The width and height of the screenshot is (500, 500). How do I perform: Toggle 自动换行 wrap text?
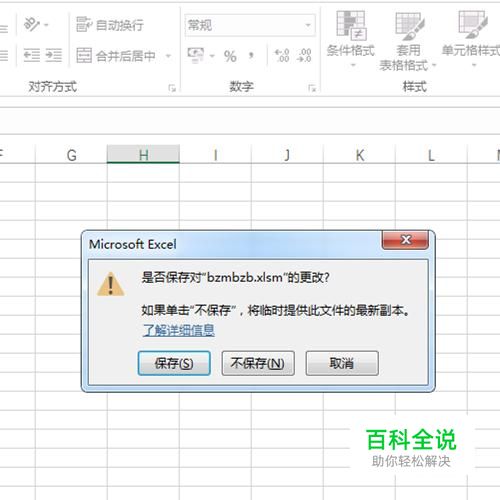110,25
